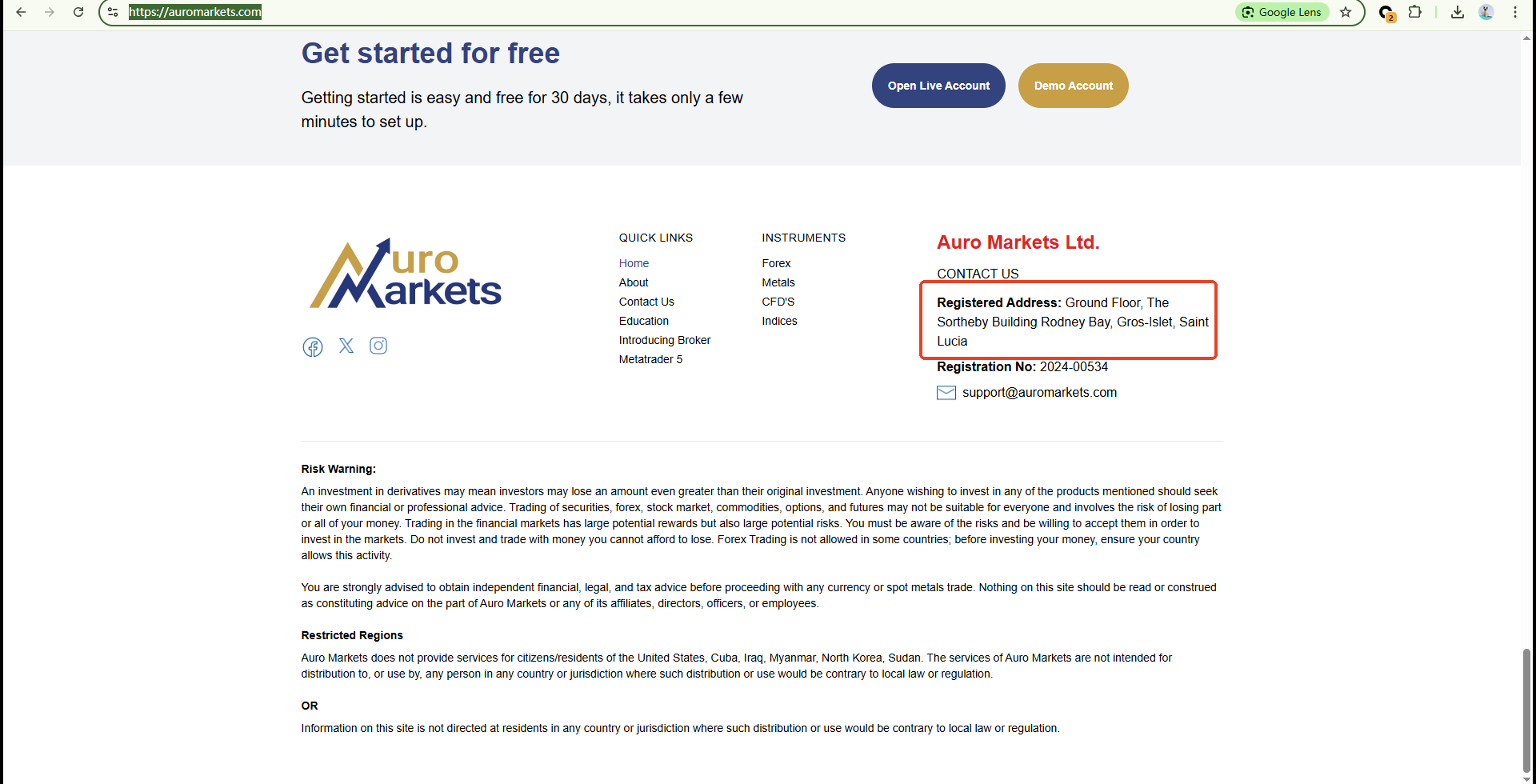Go forward in browser history
Image resolution: width=1536 pixels, height=784 pixels.
pyautogui.click(x=50, y=12)
